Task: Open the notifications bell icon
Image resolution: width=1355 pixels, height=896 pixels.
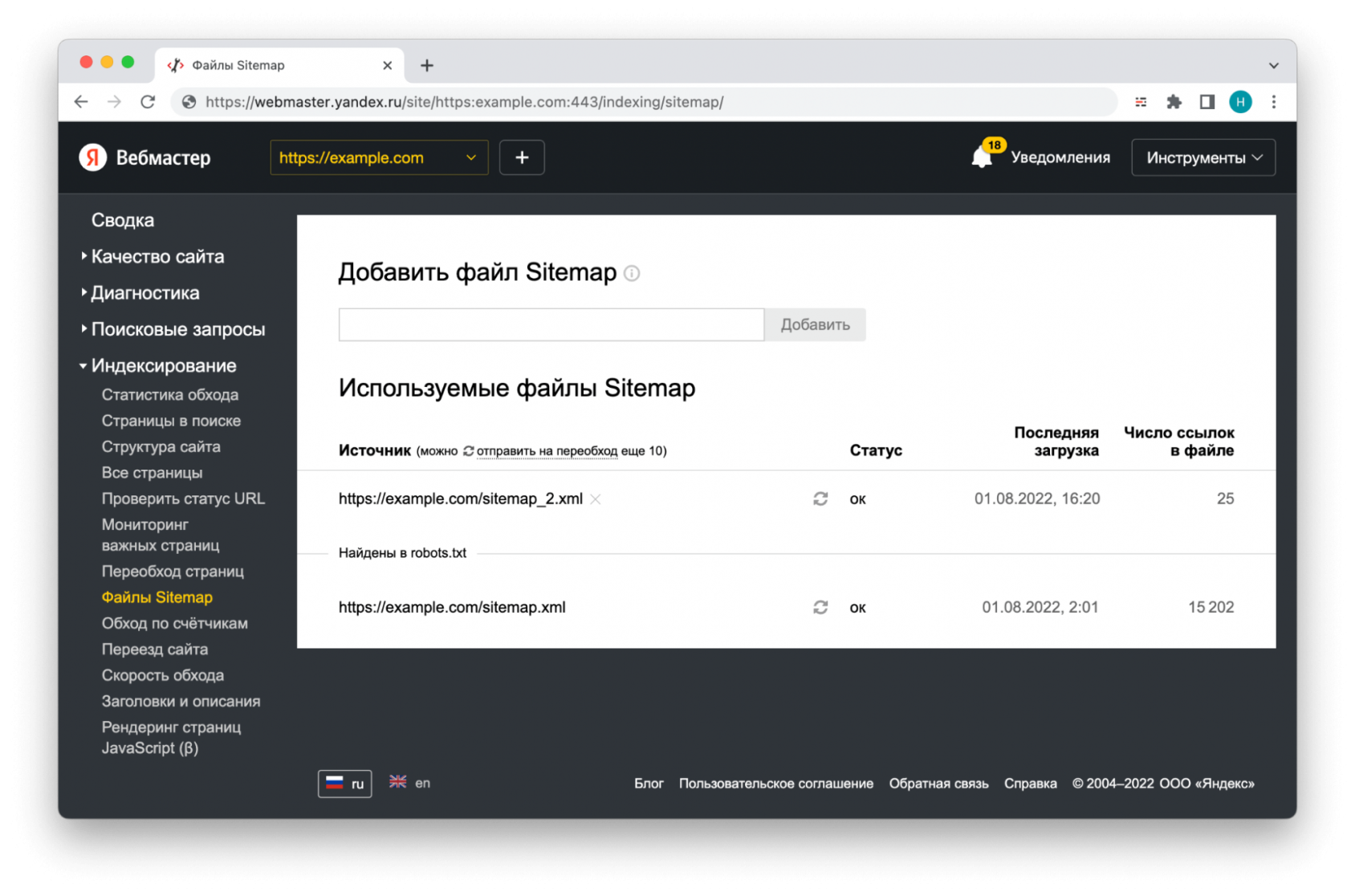Action: (983, 157)
